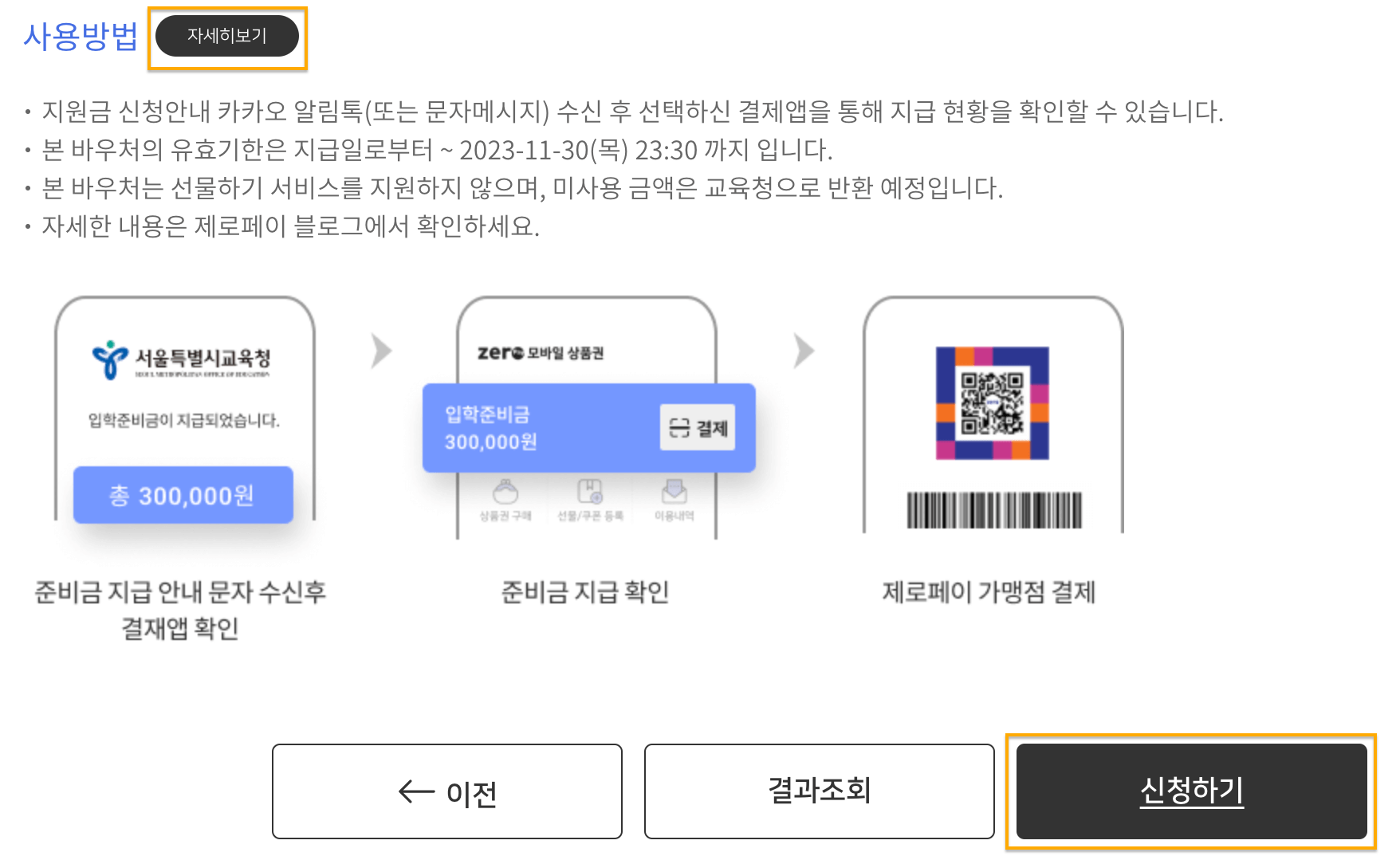The height and width of the screenshot is (856, 1400).
Task: Click the 결과조회 results button
Action: click(x=818, y=791)
